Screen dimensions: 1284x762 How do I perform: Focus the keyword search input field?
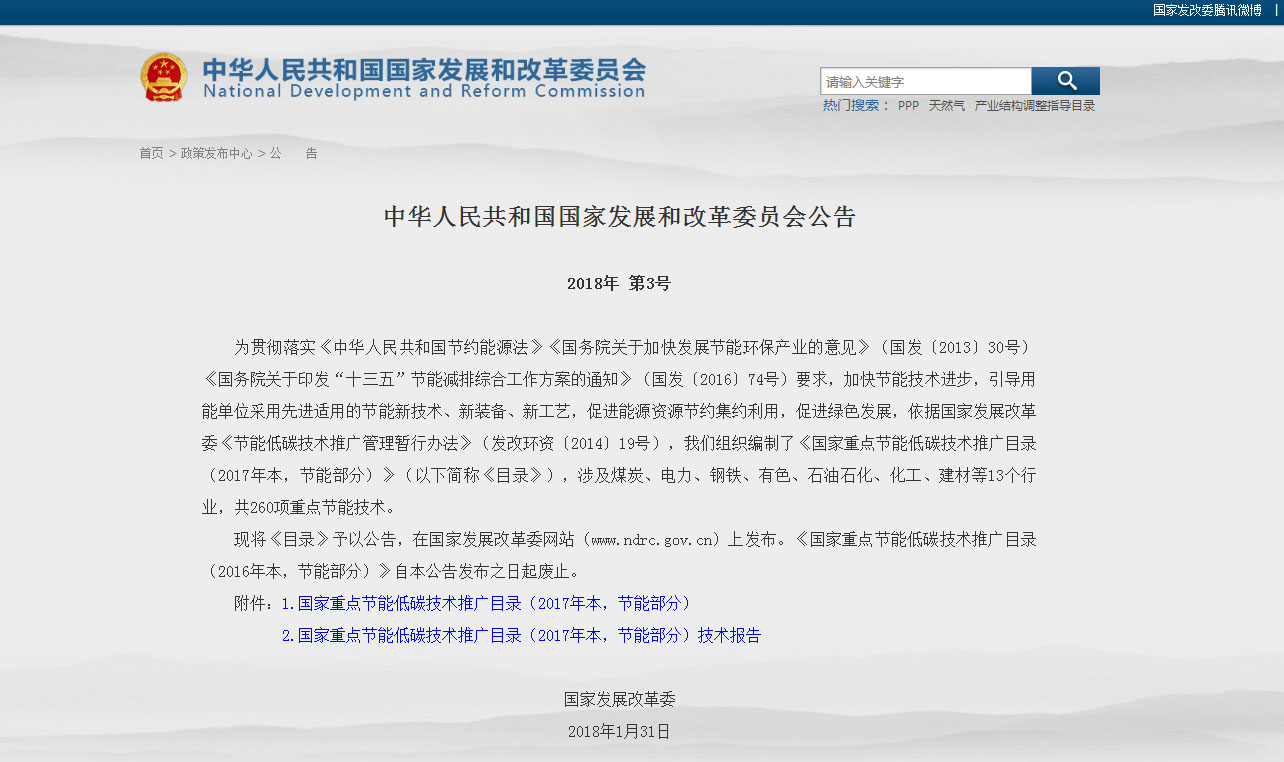click(x=925, y=82)
